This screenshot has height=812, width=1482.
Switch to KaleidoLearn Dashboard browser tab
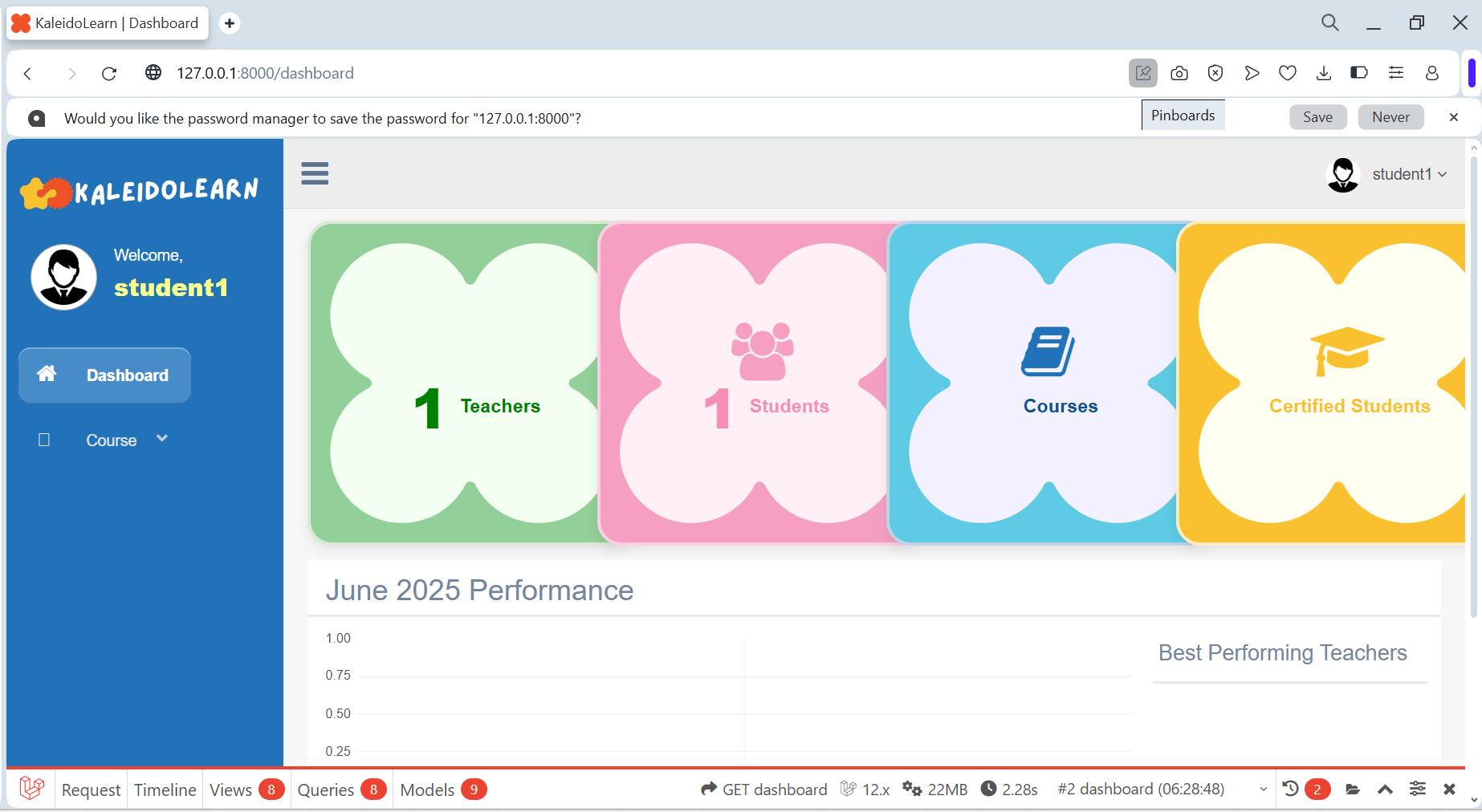[108, 23]
